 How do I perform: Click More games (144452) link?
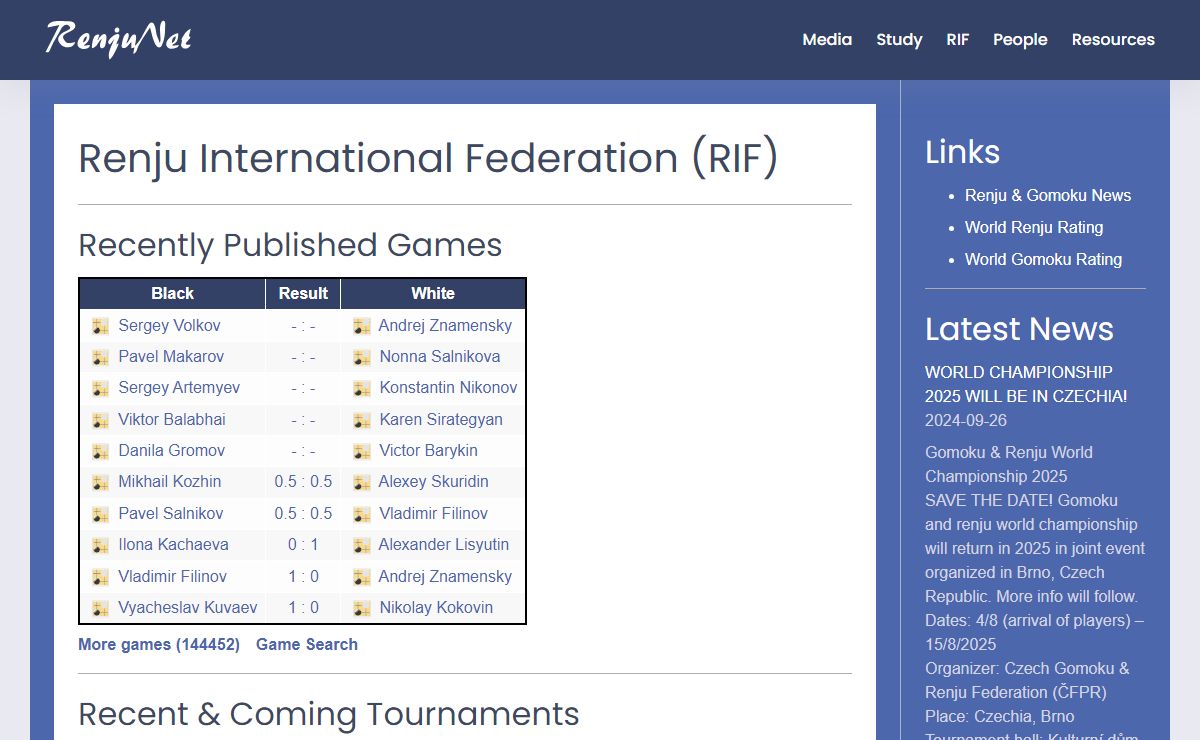click(x=159, y=644)
